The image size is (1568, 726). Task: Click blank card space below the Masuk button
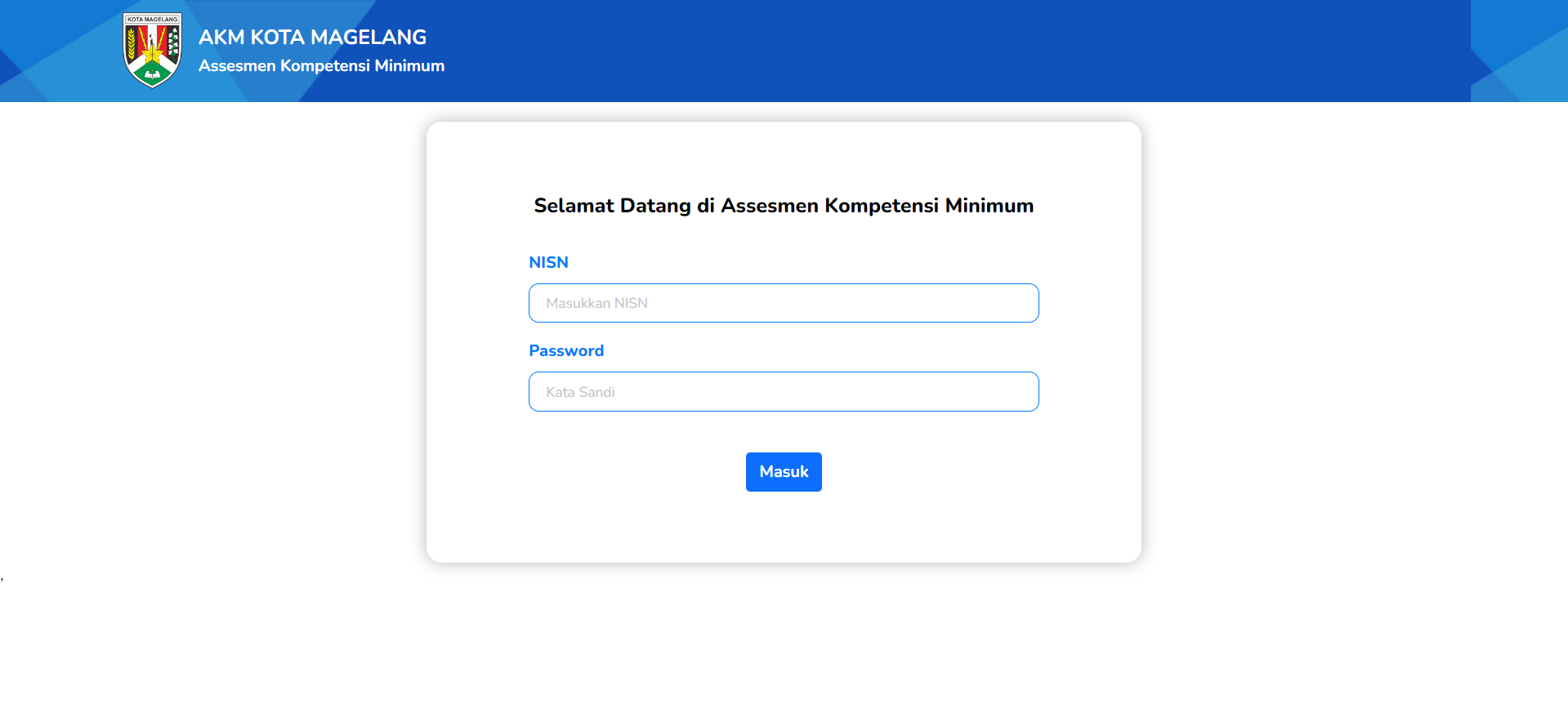[x=784, y=527]
